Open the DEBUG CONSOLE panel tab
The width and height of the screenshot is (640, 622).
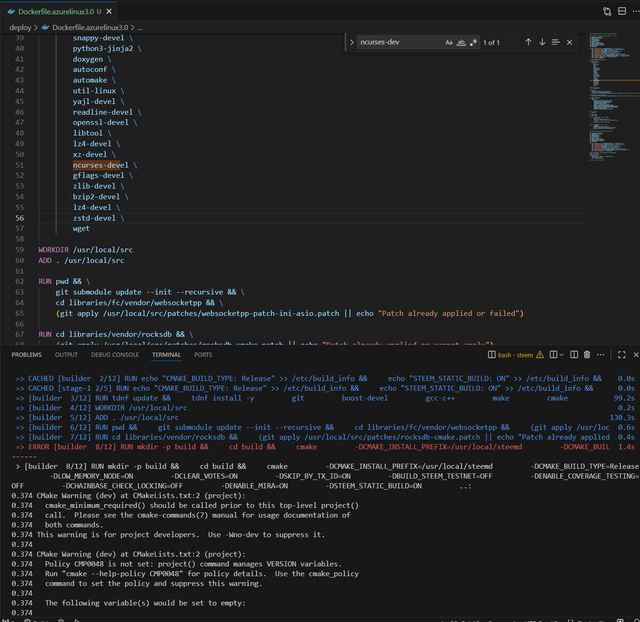pos(115,355)
